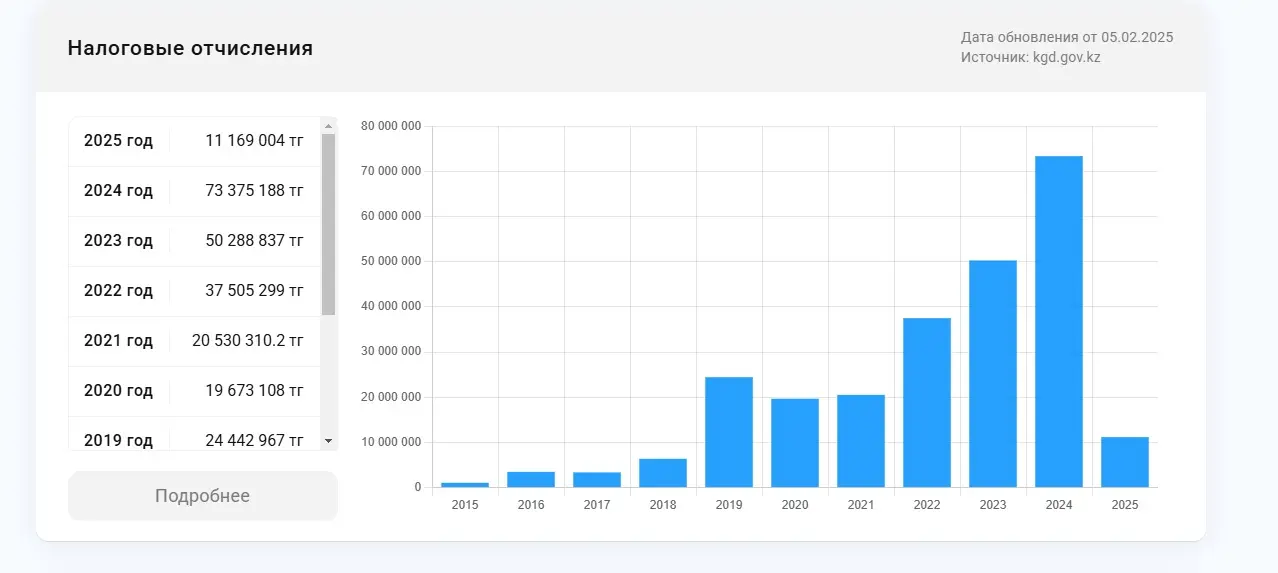This screenshot has width=1278, height=573.
Task: Click the 2024 x-axis label
Action: [x=1059, y=505]
